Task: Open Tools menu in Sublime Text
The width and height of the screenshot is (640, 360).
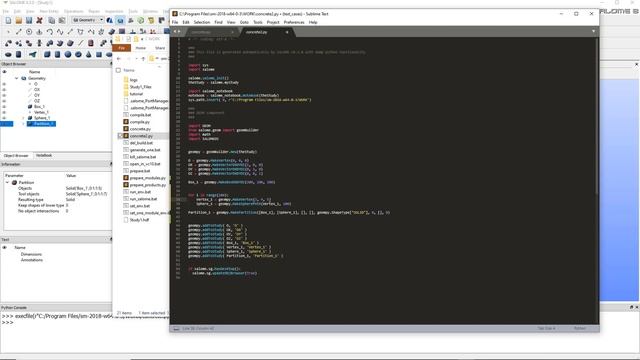Action: (258, 22)
